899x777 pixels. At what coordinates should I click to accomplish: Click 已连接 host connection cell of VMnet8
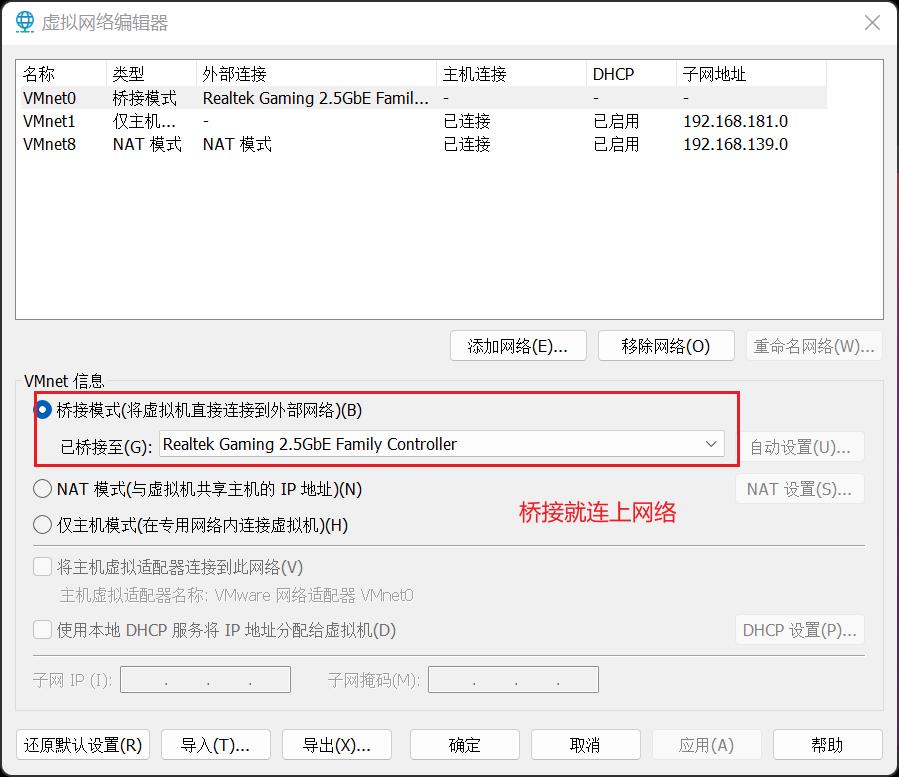(x=467, y=144)
